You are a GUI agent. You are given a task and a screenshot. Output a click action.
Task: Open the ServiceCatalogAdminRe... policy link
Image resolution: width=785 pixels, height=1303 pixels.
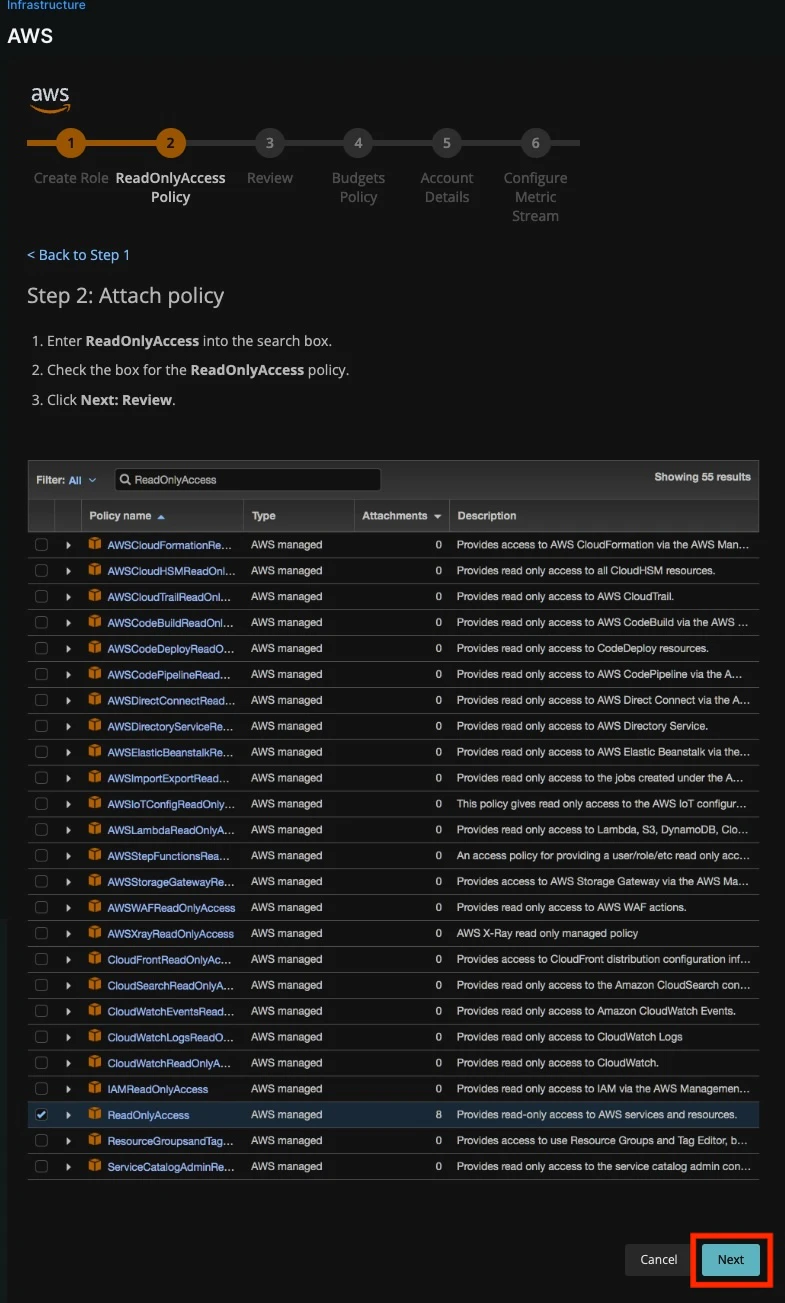(x=171, y=1167)
